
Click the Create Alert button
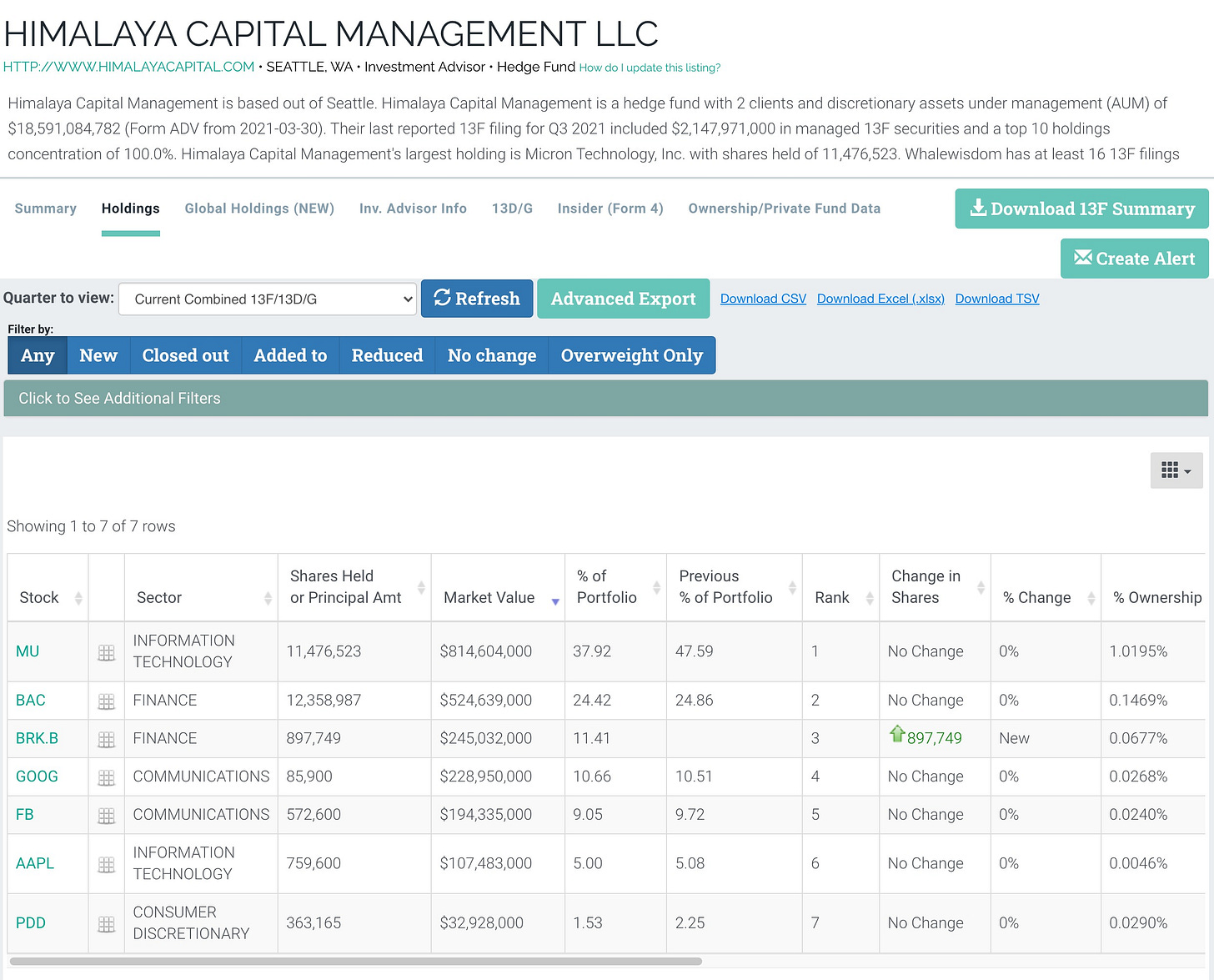(x=1134, y=259)
